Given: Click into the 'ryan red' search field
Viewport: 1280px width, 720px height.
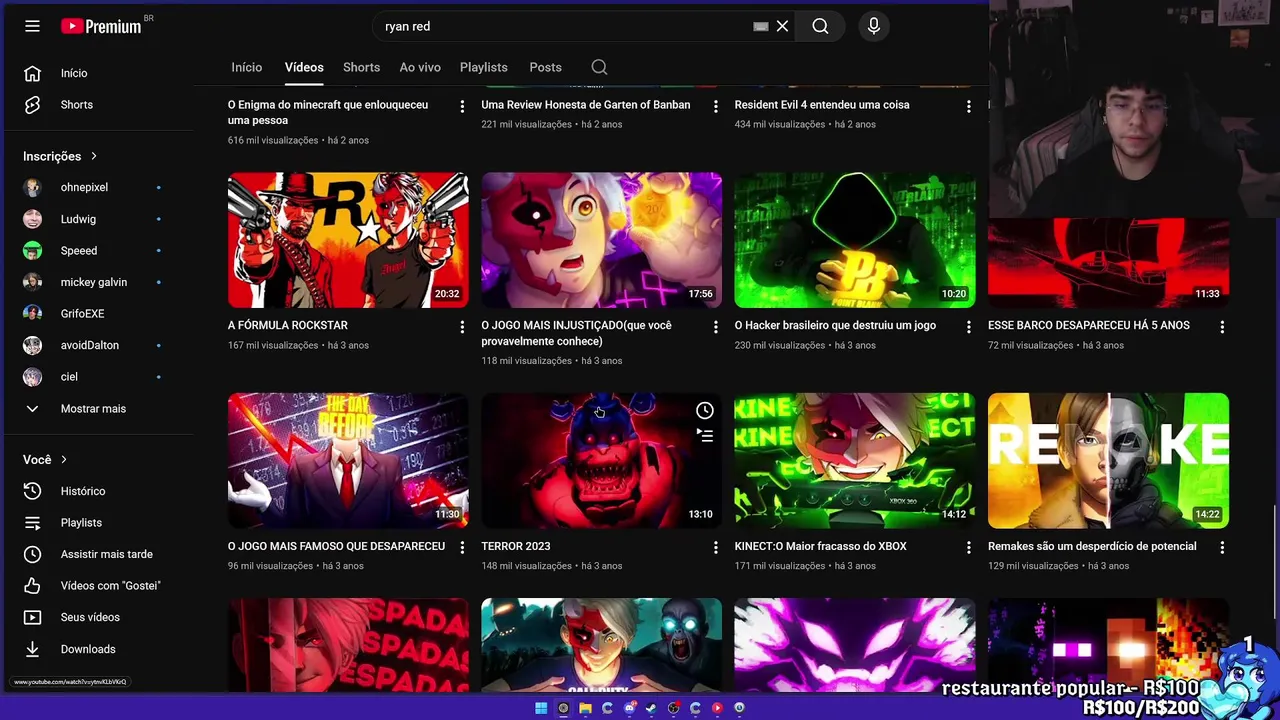Looking at the screenshot, I should pyautogui.click(x=565, y=26).
